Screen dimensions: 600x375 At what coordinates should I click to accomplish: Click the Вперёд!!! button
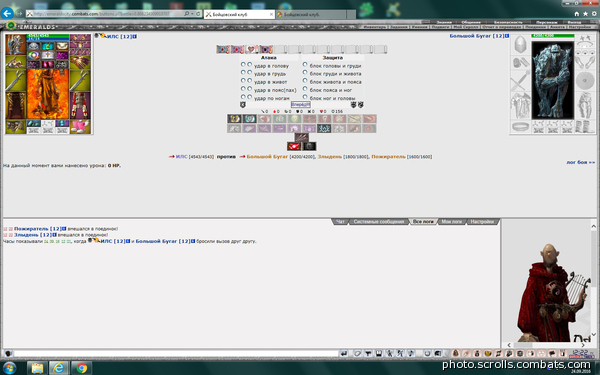pyautogui.click(x=301, y=104)
